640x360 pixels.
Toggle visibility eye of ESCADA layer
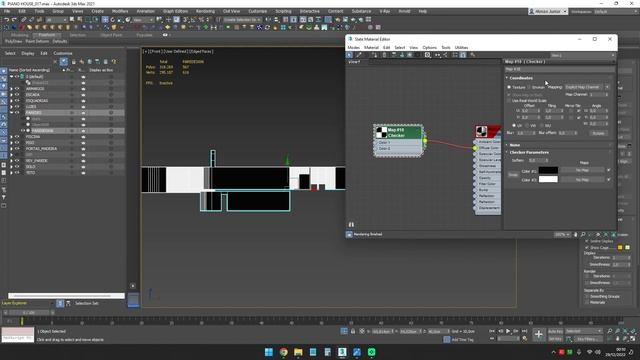click(17, 95)
